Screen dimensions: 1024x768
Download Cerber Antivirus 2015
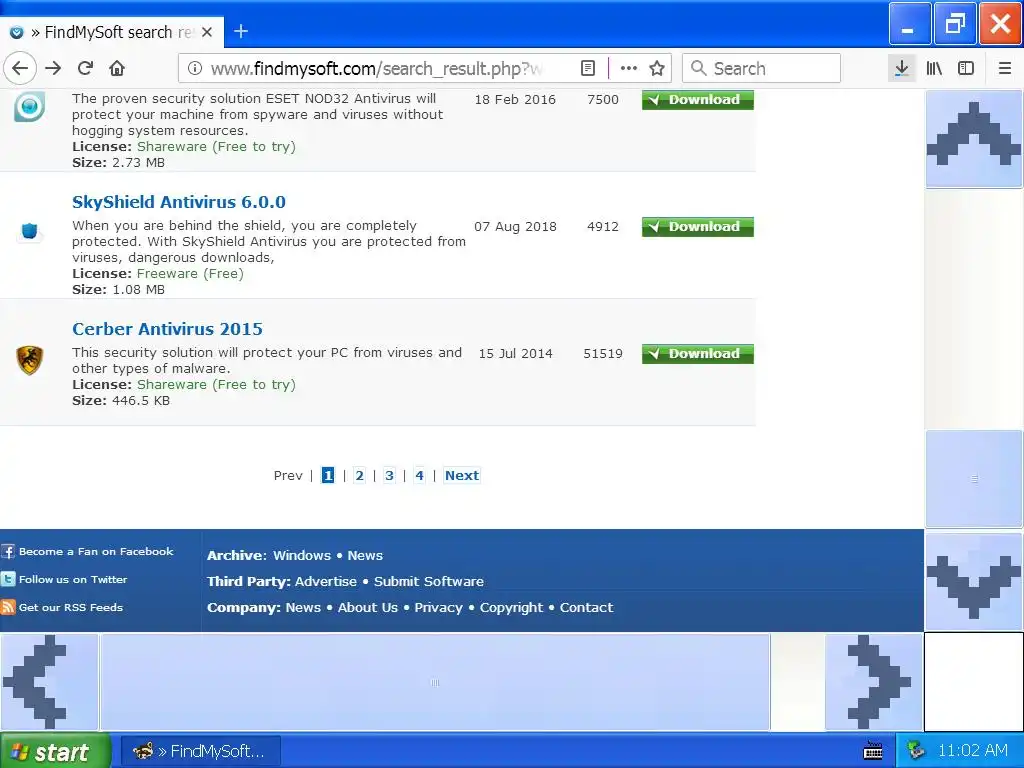click(x=697, y=353)
